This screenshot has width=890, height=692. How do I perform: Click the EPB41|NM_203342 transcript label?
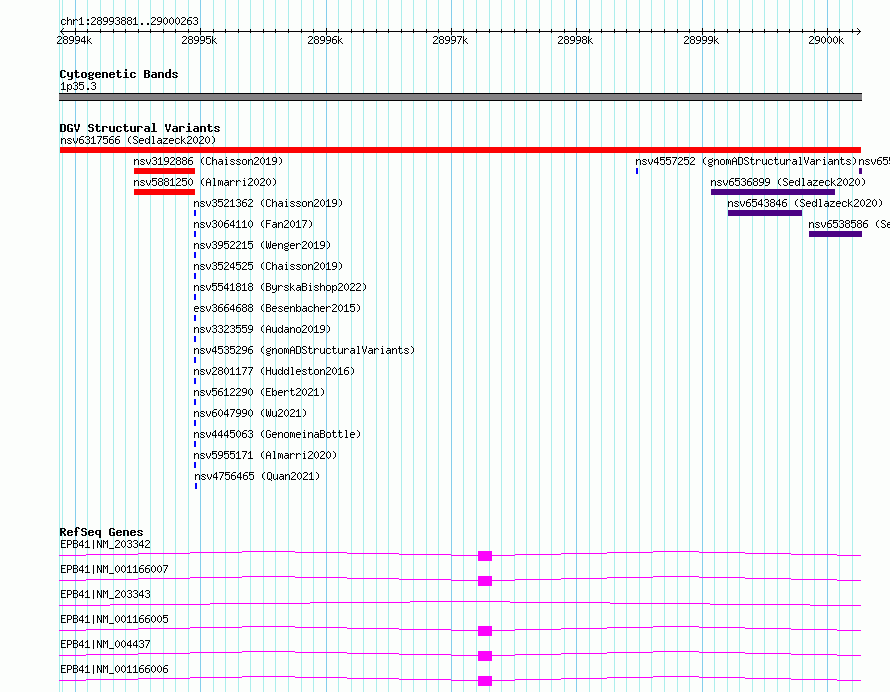(x=105, y=544)
